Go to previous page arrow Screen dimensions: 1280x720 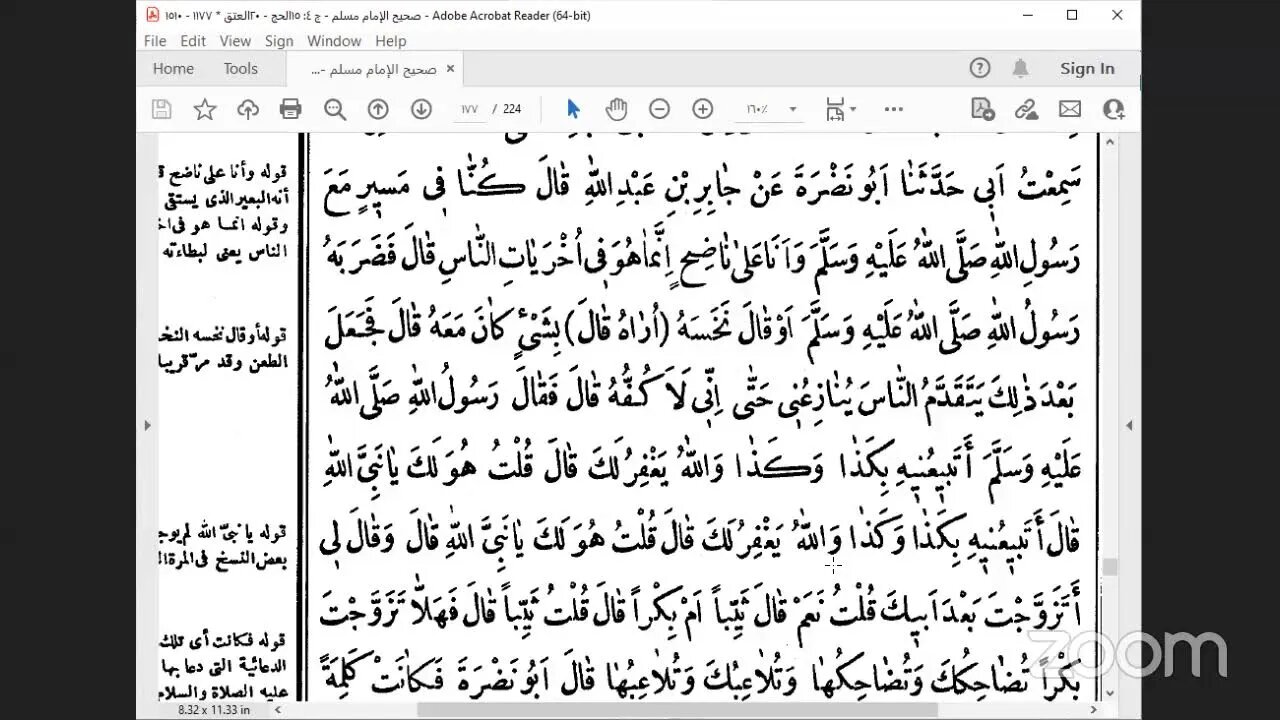[x=378, y=109]
